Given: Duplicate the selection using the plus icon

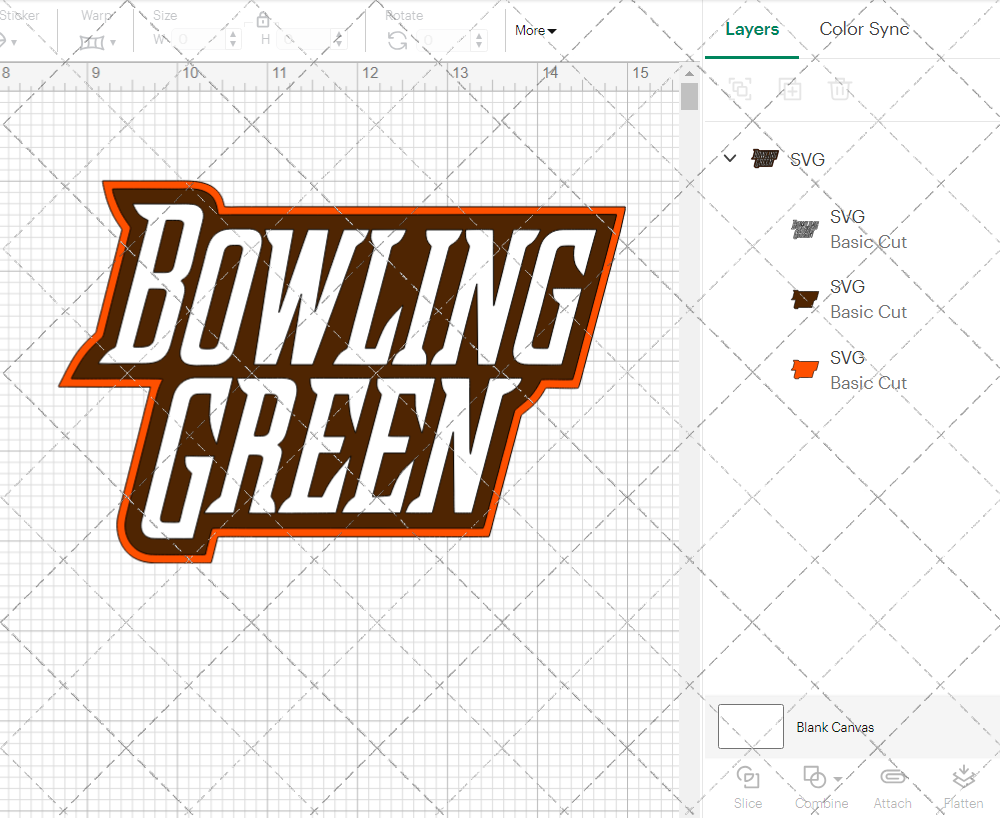Looking at the screenshot, I should [790, 89].
